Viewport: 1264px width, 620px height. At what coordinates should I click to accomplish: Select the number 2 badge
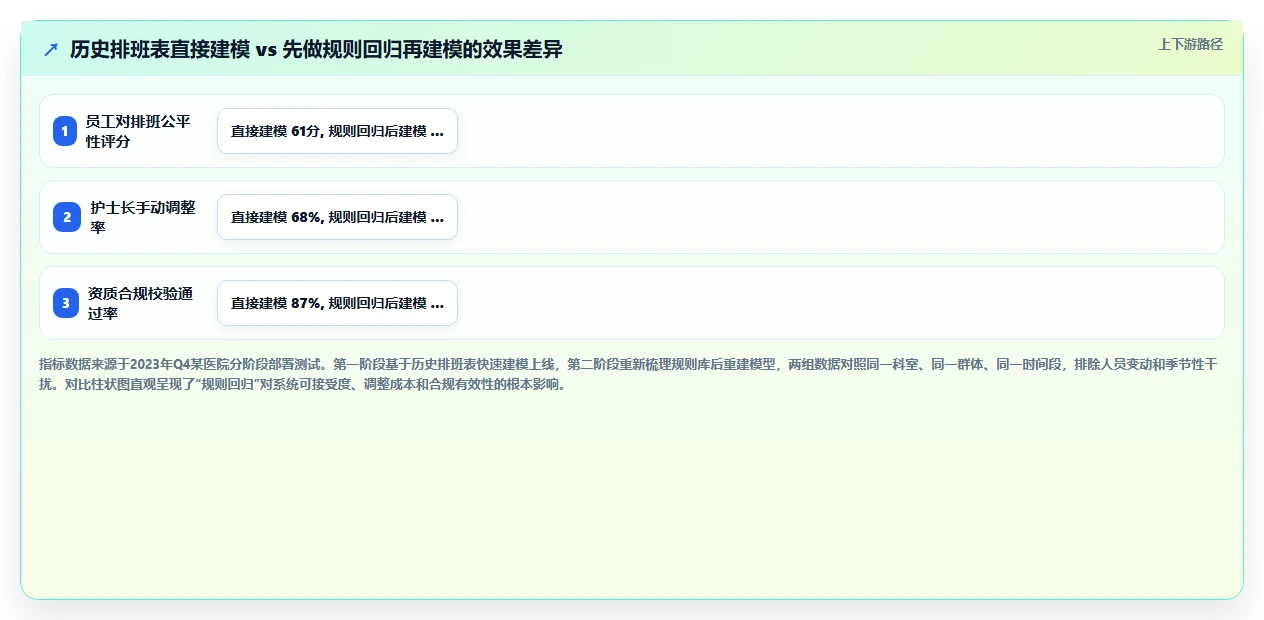tap(66, 217)
